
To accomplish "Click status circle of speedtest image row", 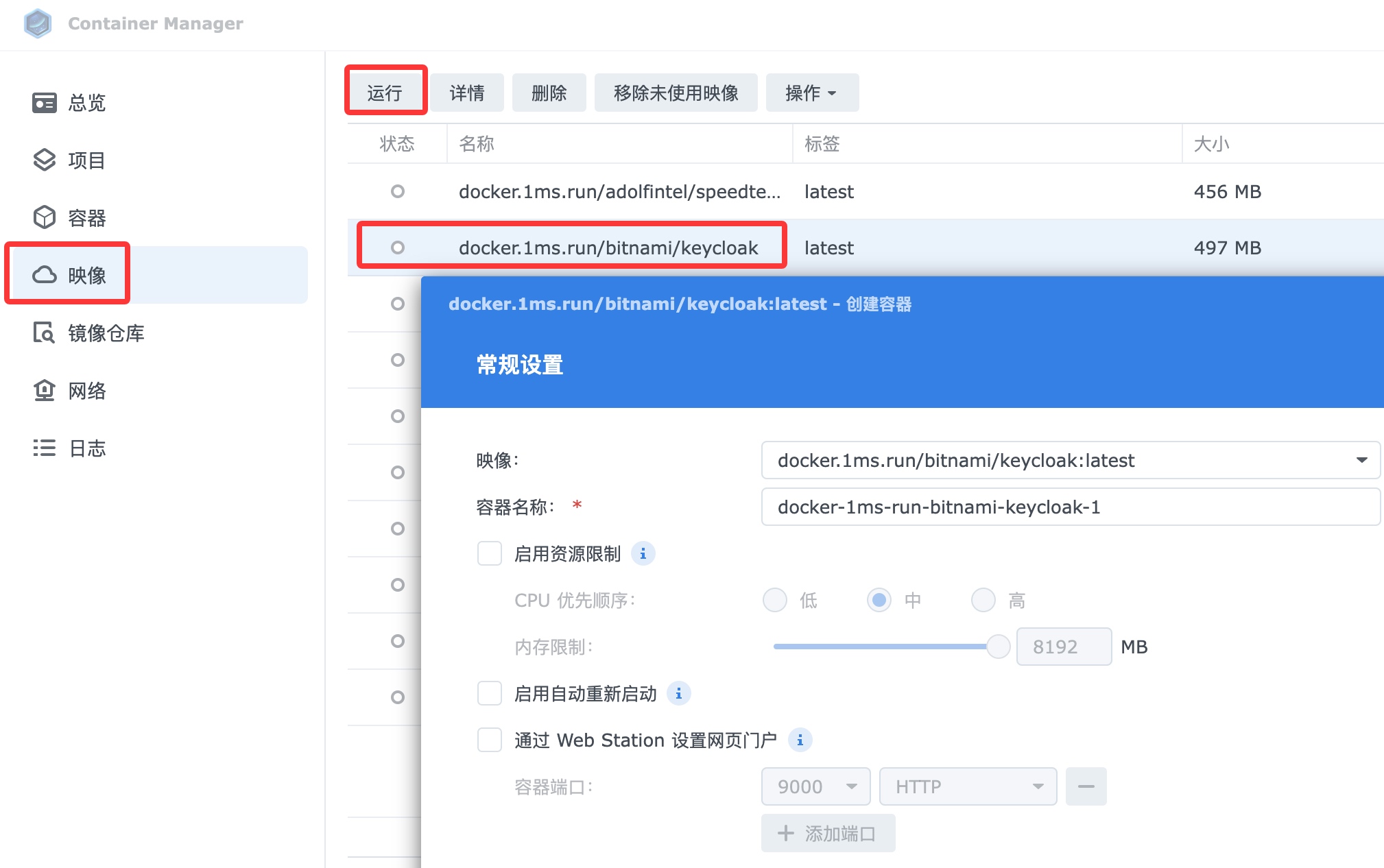I will 397,191.
